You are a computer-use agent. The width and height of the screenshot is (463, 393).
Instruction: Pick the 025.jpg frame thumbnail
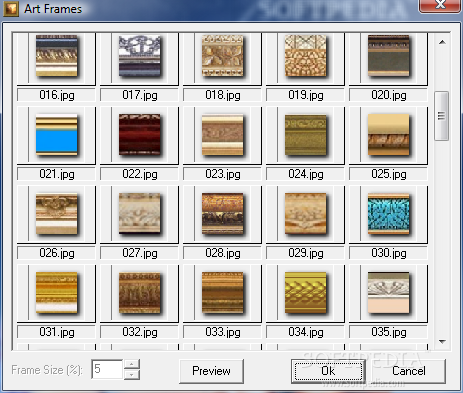click(x=389, y=135)
